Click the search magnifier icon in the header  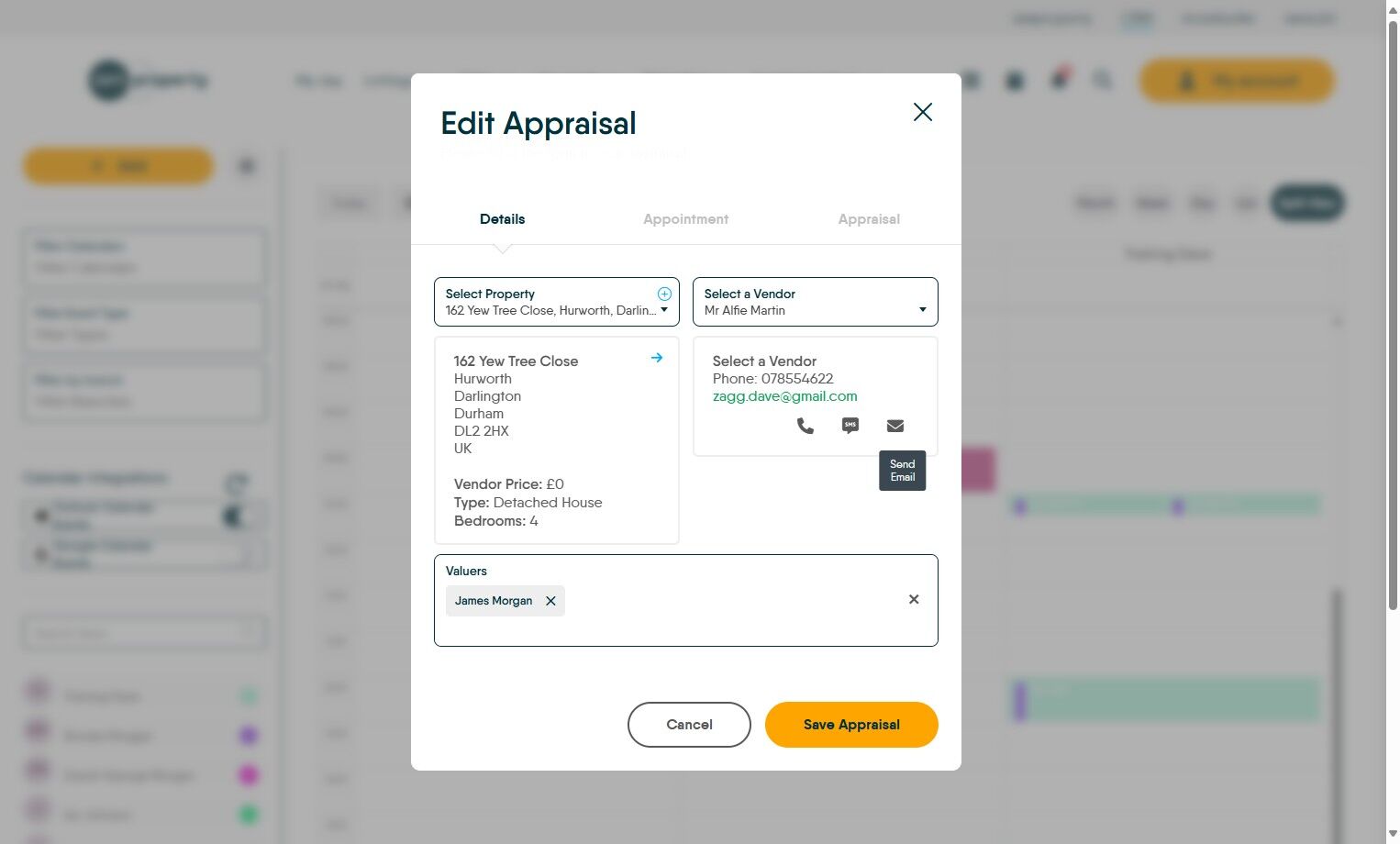point(1103,81)
